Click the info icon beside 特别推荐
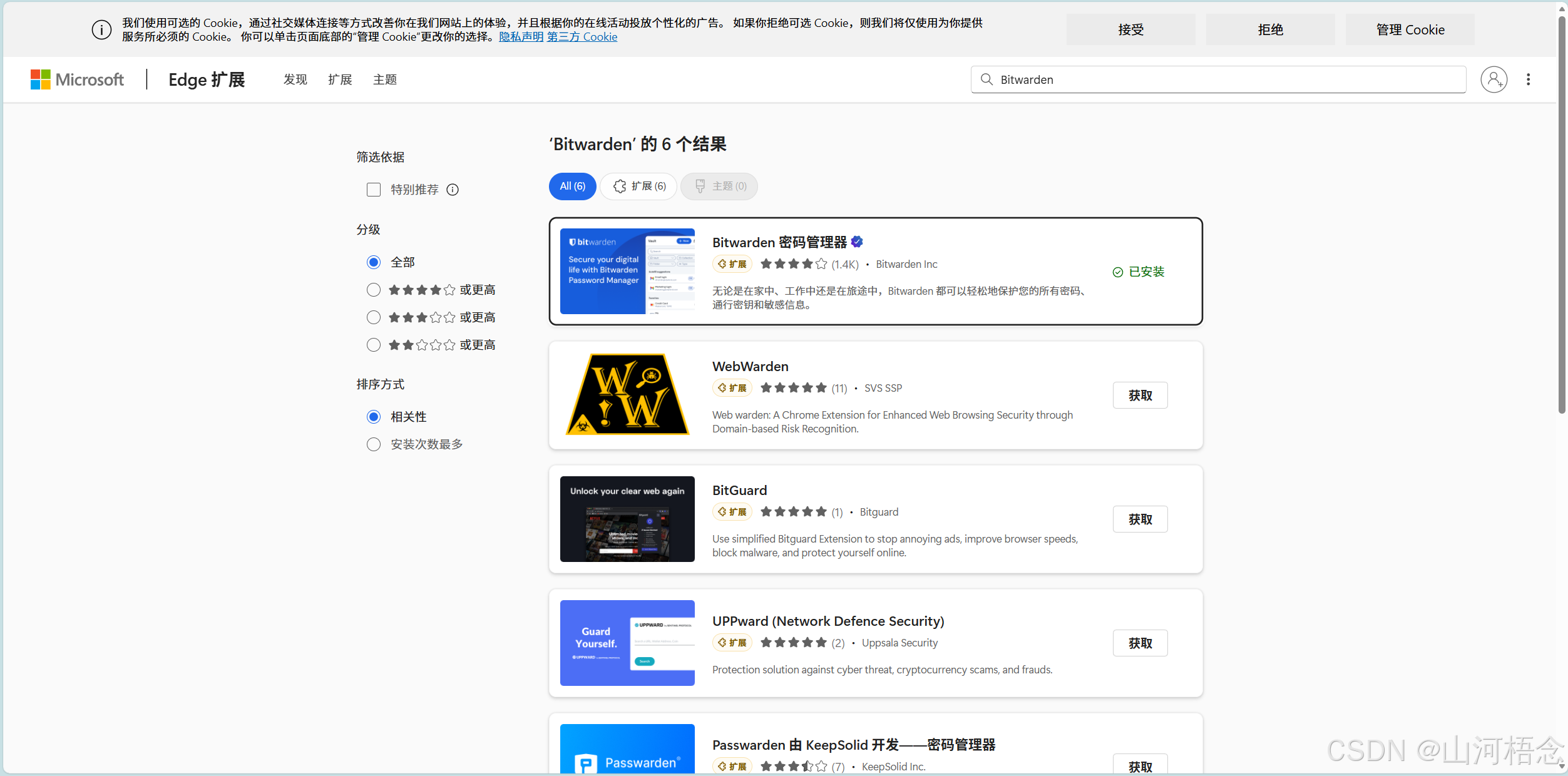Viewport: 1568px width, 776px height. pos(453,190)
